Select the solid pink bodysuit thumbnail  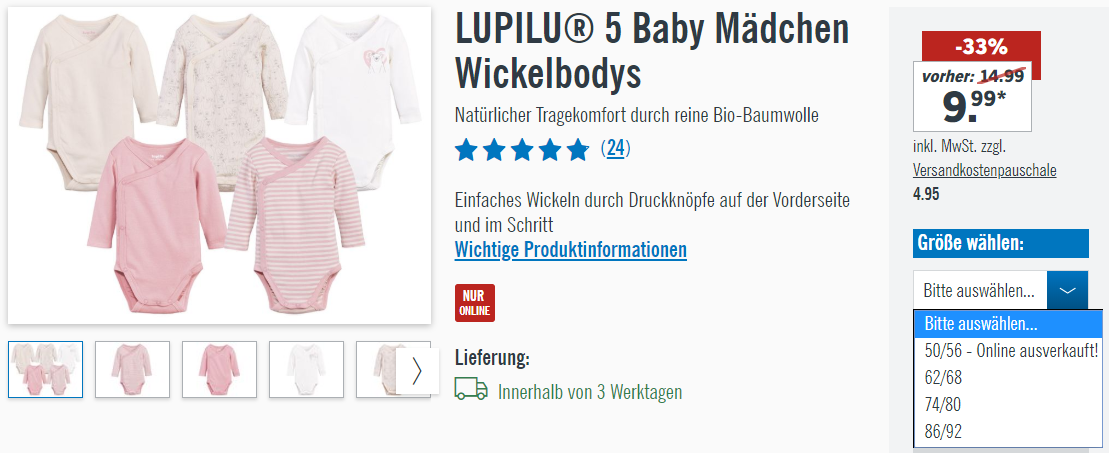coord(219,369)
